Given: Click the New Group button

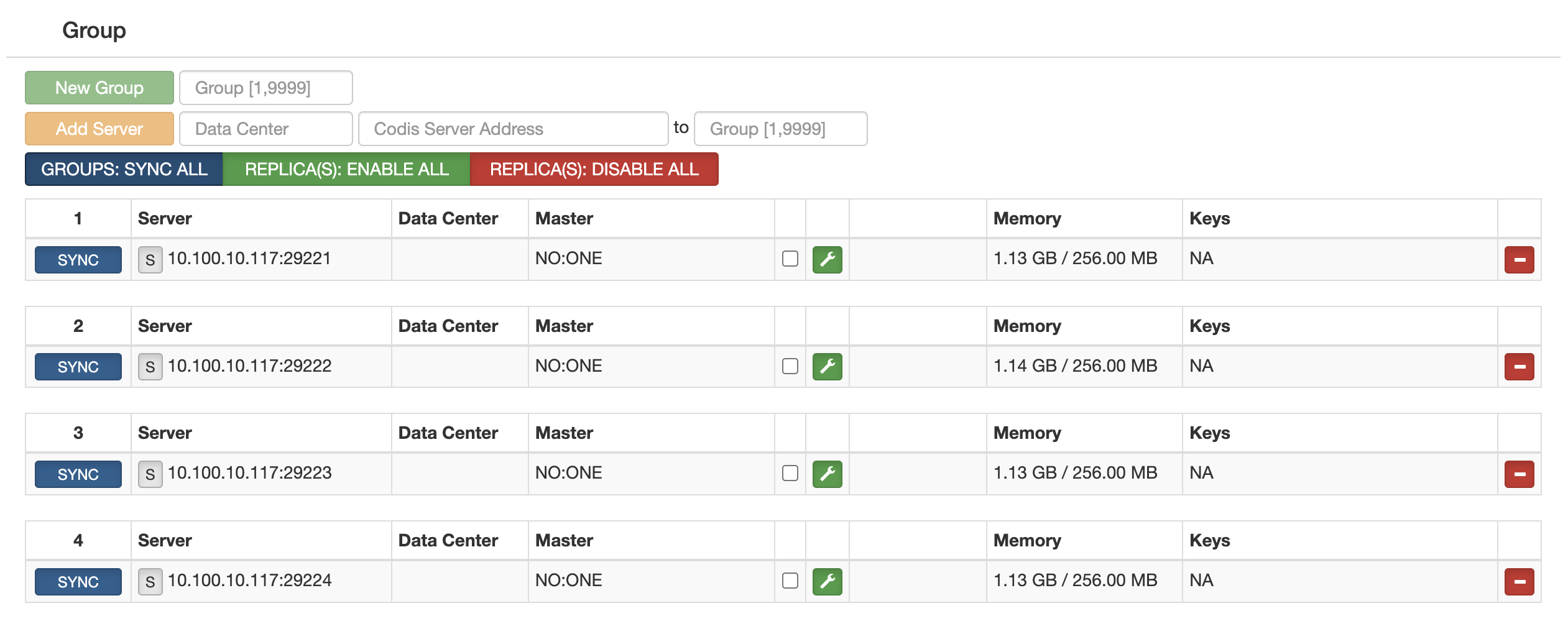Looking at the screenshot, I should pos(99,88).
